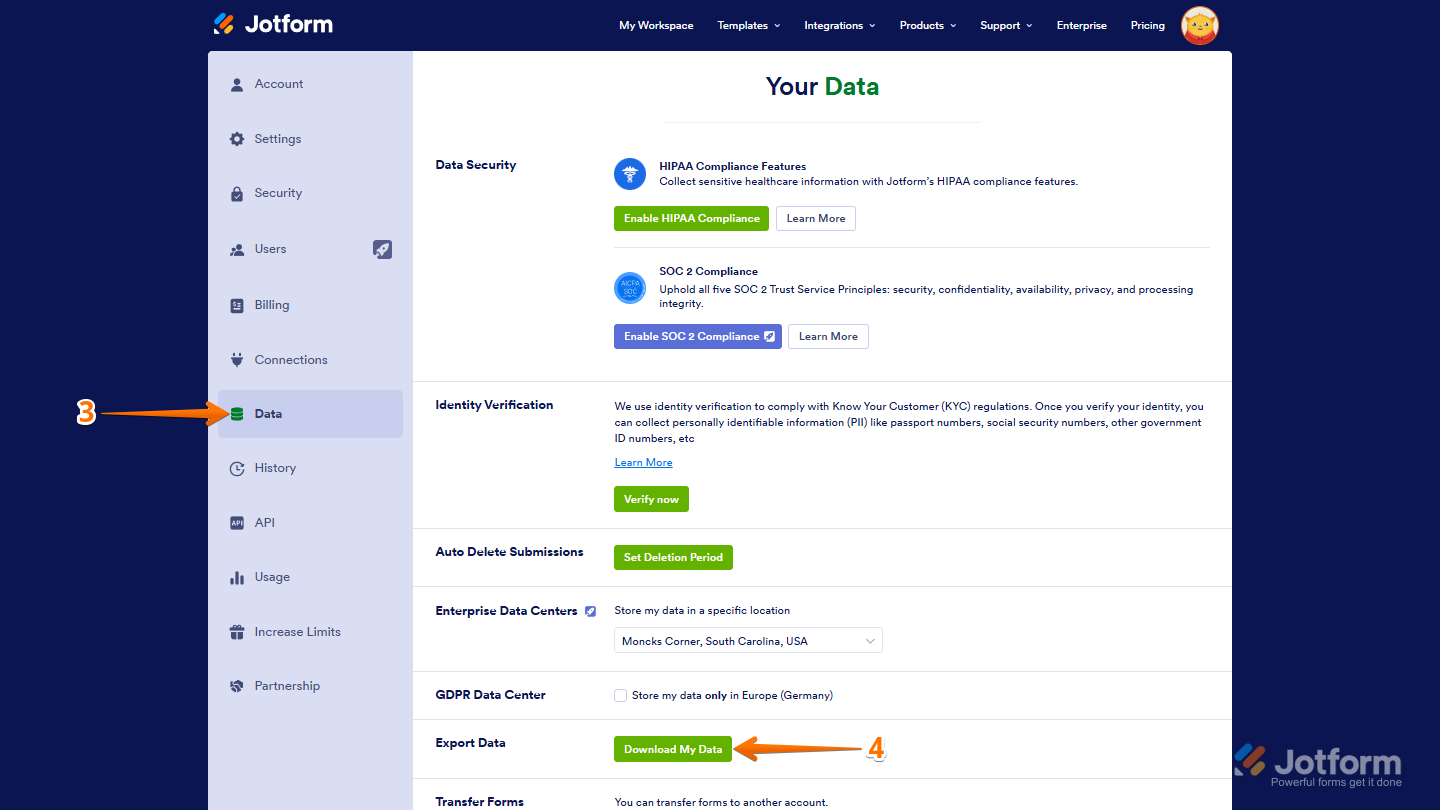The image size is (1440, 810).
Task: Enable the GDPR Europe-only data storage checkbox
Action: click(620, 695)
